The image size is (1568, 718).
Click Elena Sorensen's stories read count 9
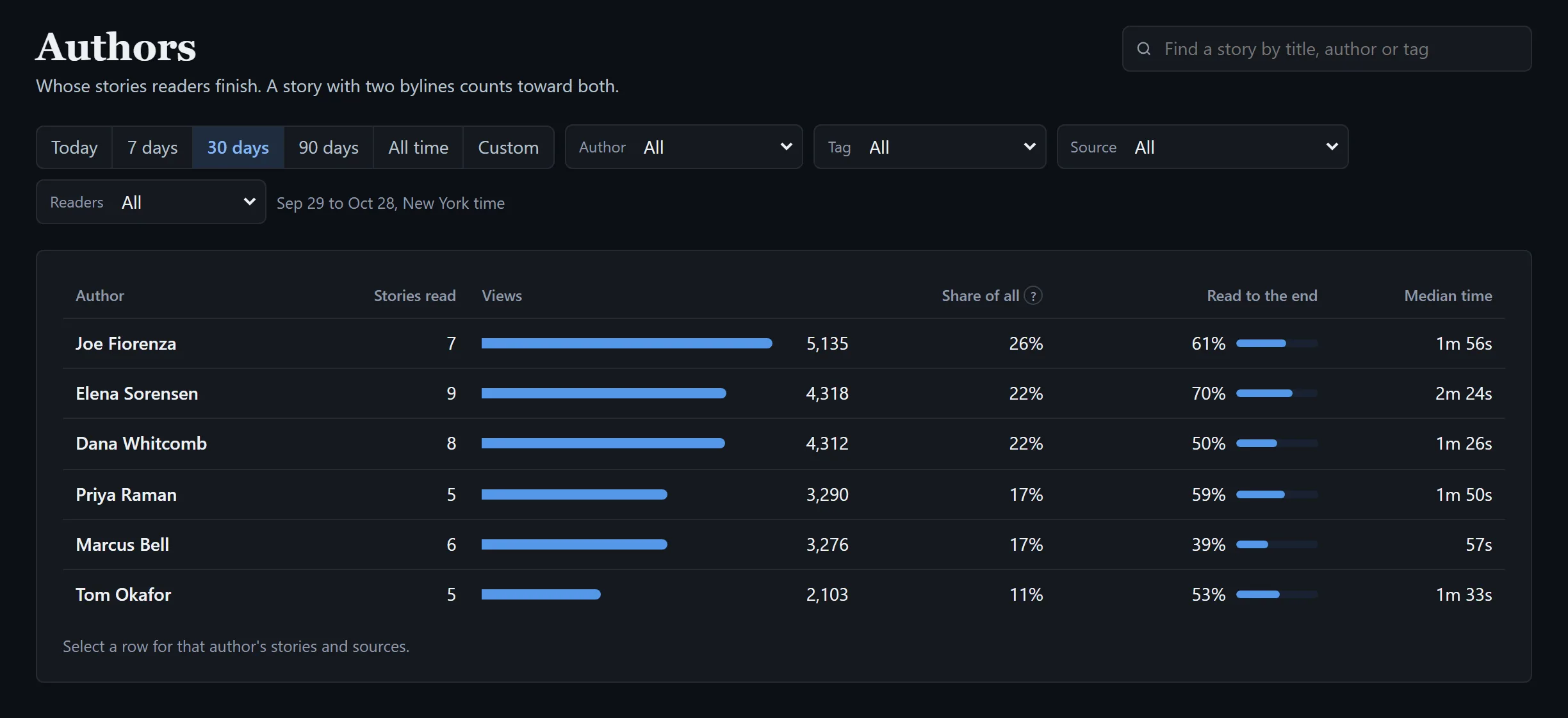[x=452, y=393]
